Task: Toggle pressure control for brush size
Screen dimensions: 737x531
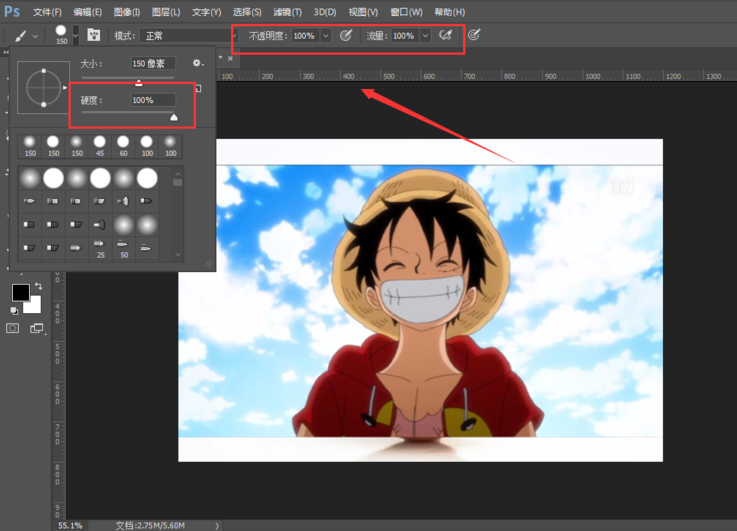Action: coord(474,35)
